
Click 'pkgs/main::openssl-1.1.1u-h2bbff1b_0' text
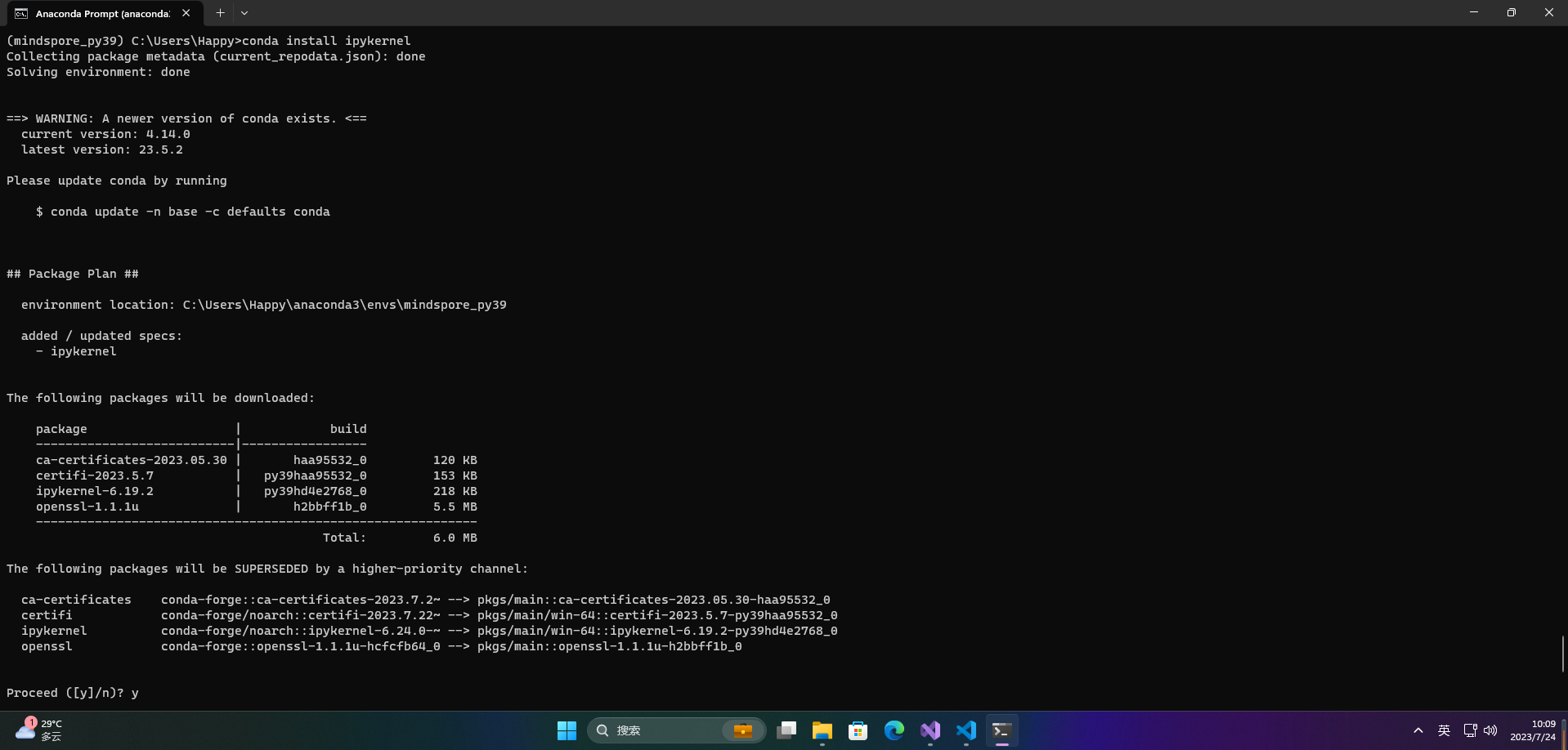click(610, 646)
